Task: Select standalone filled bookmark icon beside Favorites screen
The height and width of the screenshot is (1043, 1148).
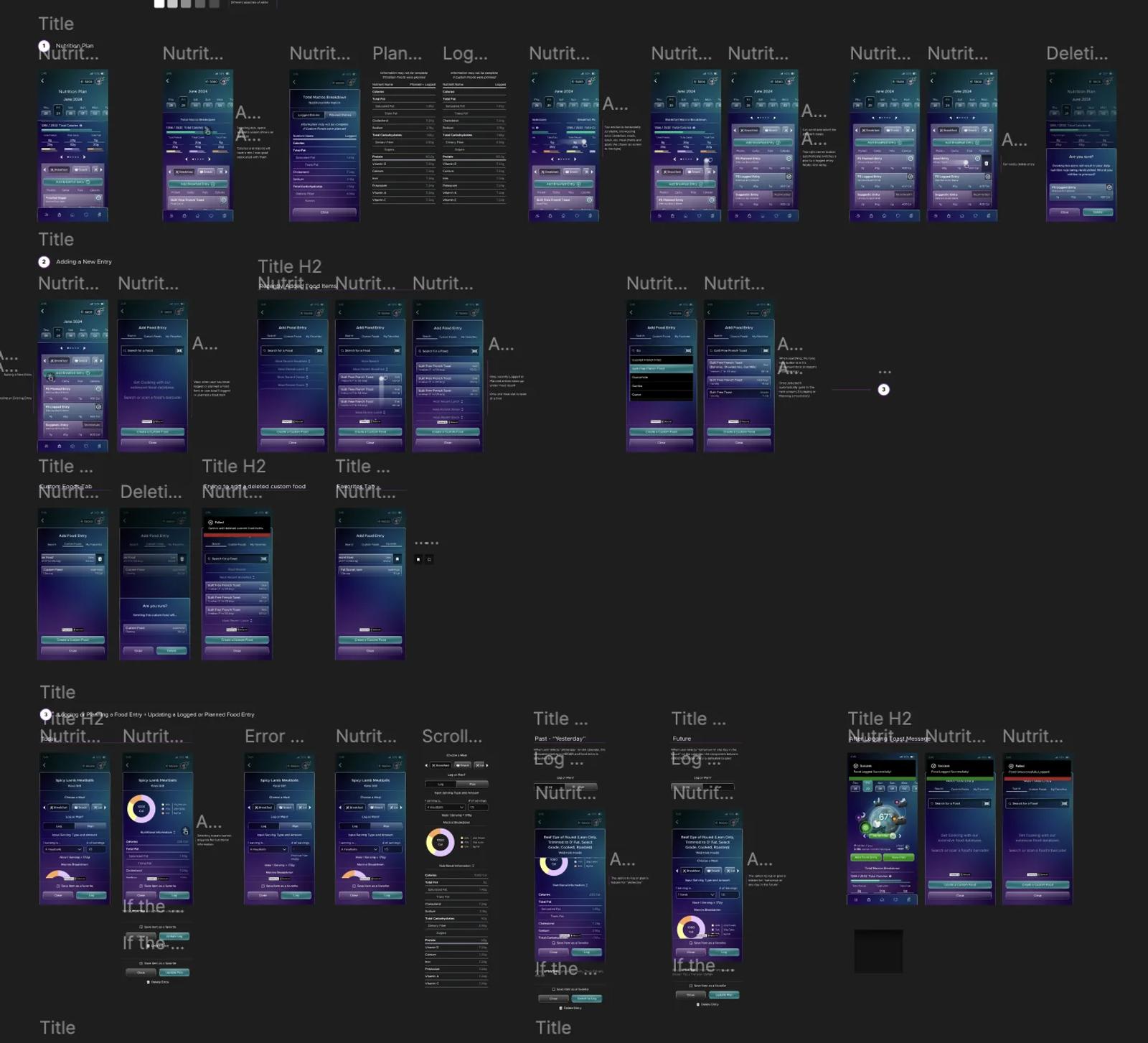Action: pyautogui.click(x=418, y=559)
